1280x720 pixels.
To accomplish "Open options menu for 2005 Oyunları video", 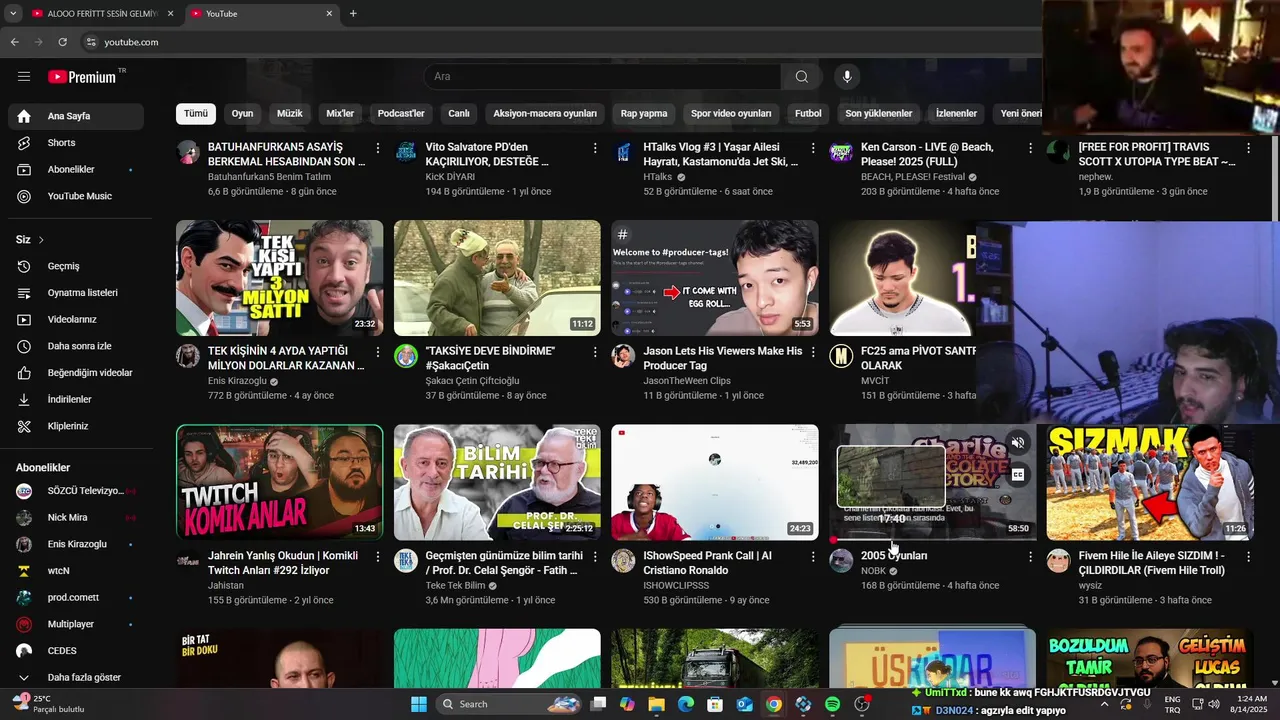I will pyautogui.click(x=1030, y=556).
